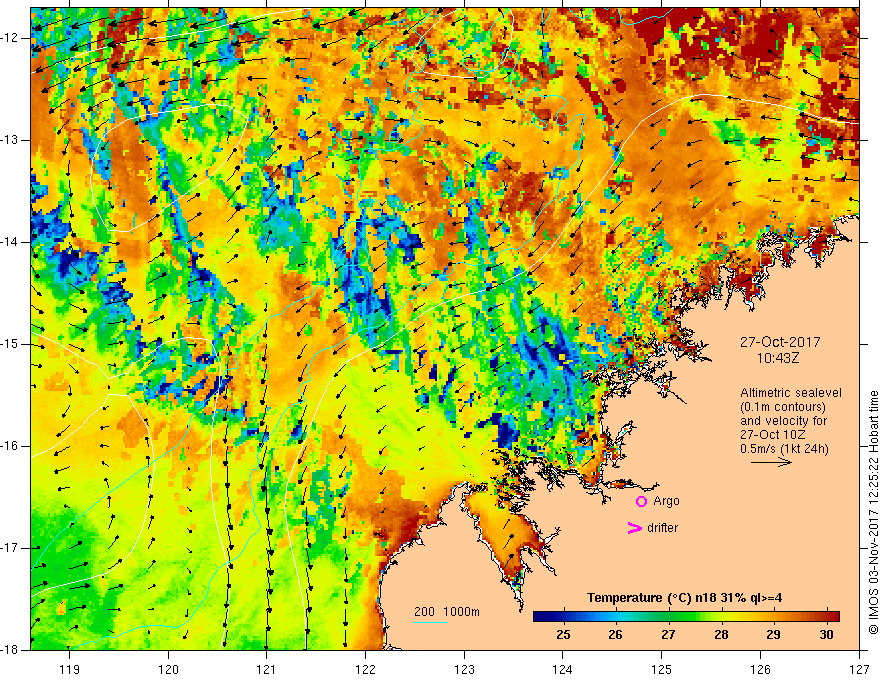Viewport: 880px width, 680px height.
Task: Click latitude axis label -14
Action: pos(10,242)
